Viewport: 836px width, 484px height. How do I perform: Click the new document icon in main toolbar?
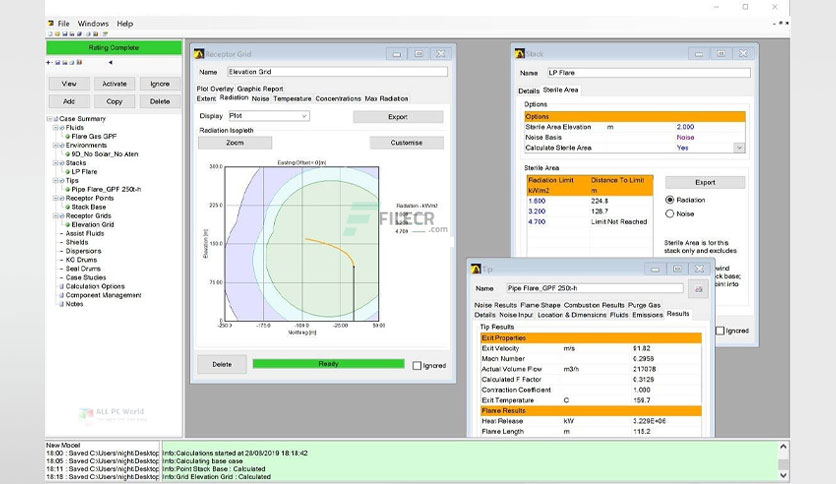pyautogui.click(x=51, y=34)
